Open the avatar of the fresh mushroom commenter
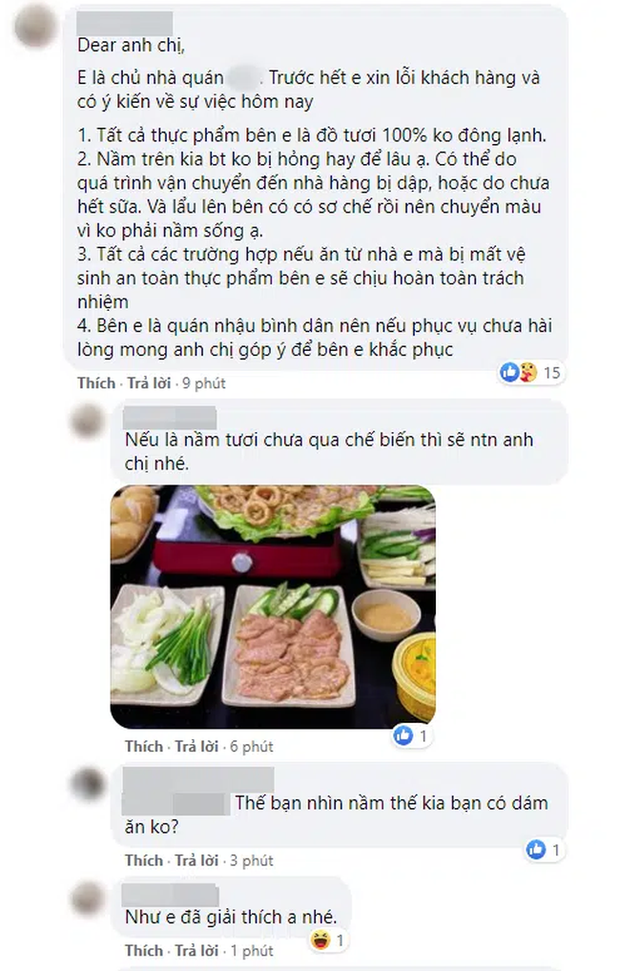 (x=87, y=423)
